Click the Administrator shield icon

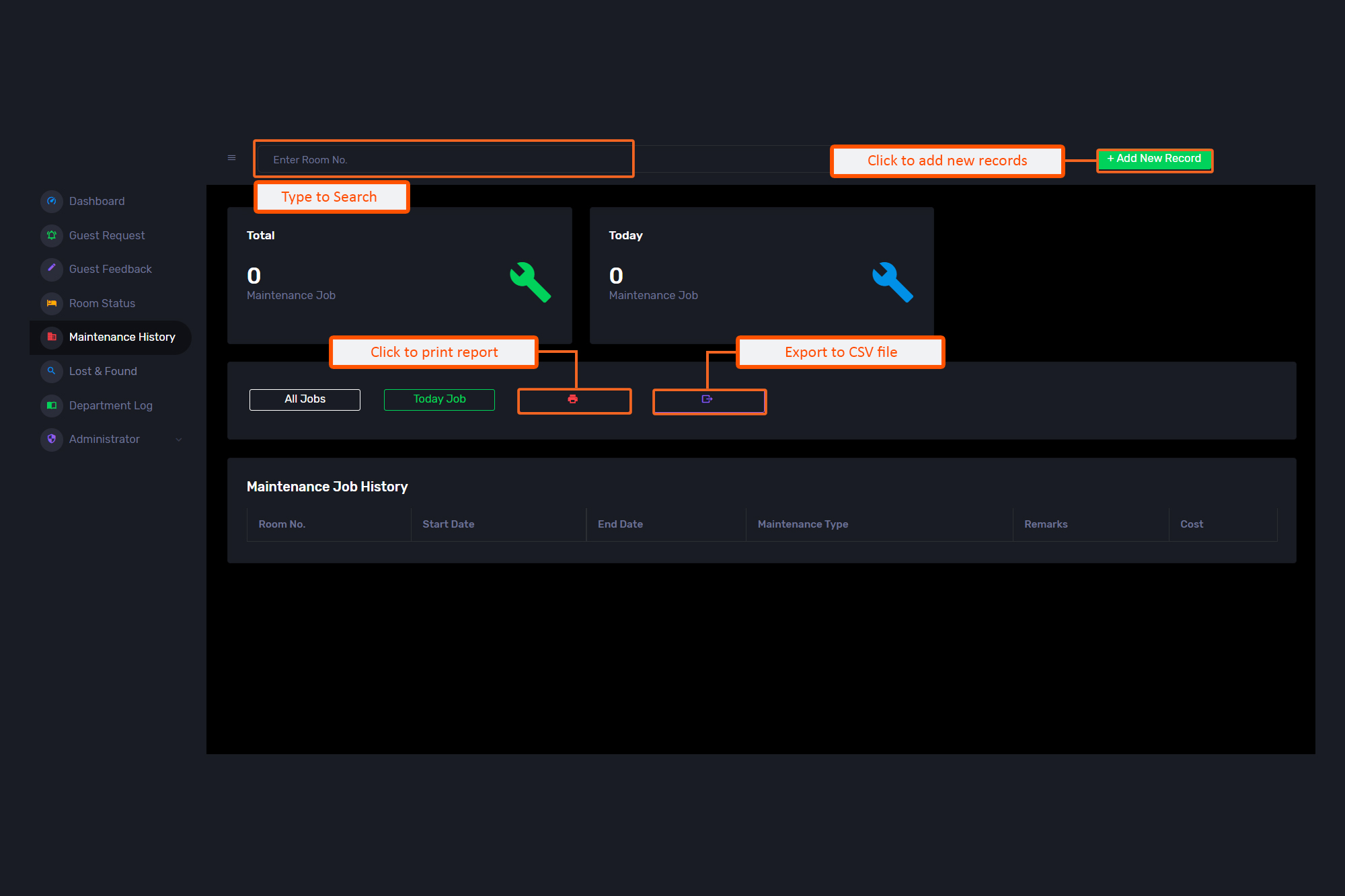click(x=52, y=439)
